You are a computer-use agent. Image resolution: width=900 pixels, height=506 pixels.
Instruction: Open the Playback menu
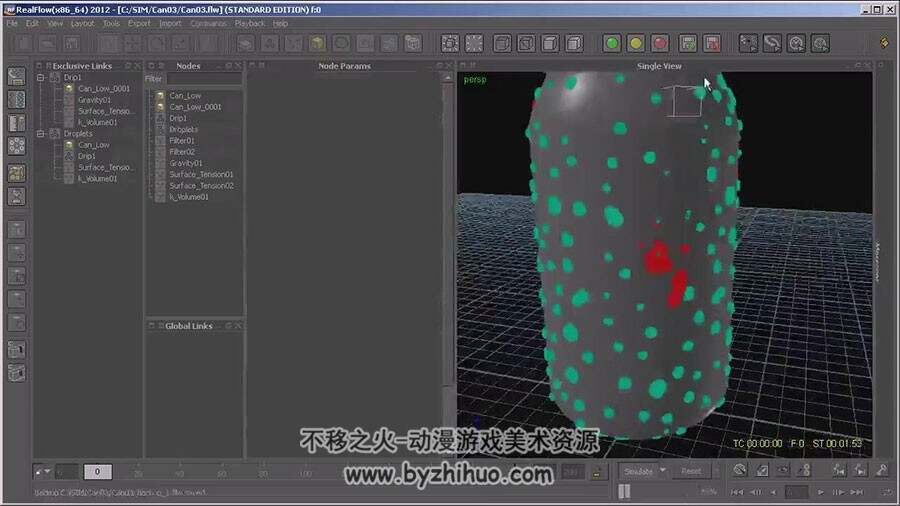(x=250, y=24)
